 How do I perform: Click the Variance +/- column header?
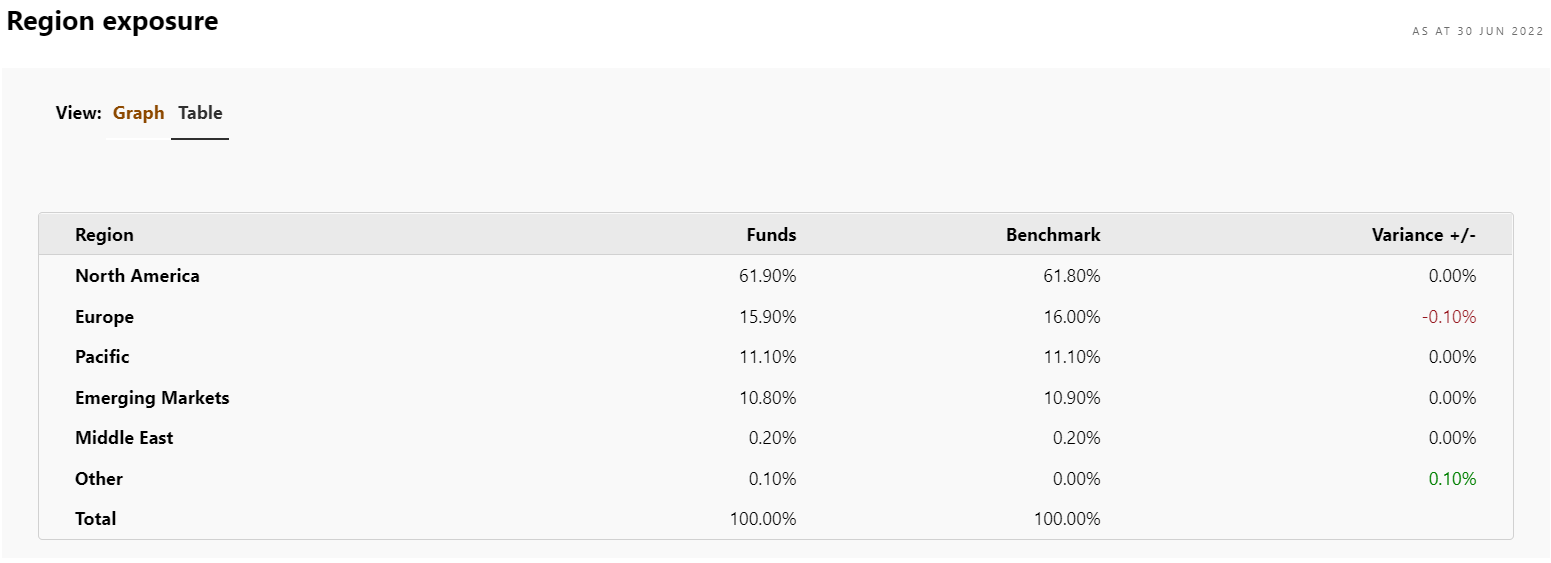[1423, 235]
